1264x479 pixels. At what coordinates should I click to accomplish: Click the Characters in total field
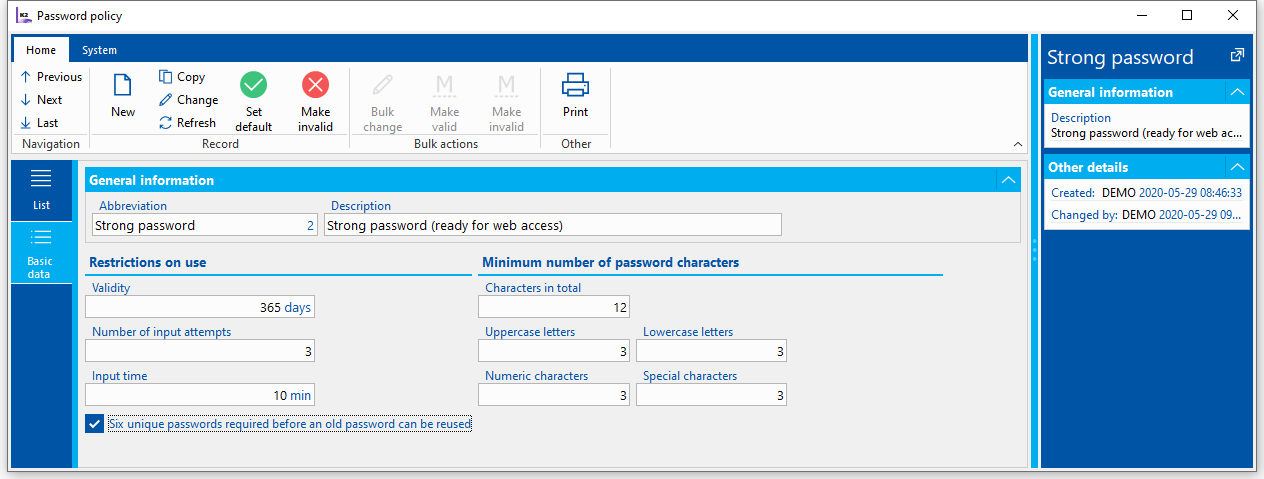(553, 308)
